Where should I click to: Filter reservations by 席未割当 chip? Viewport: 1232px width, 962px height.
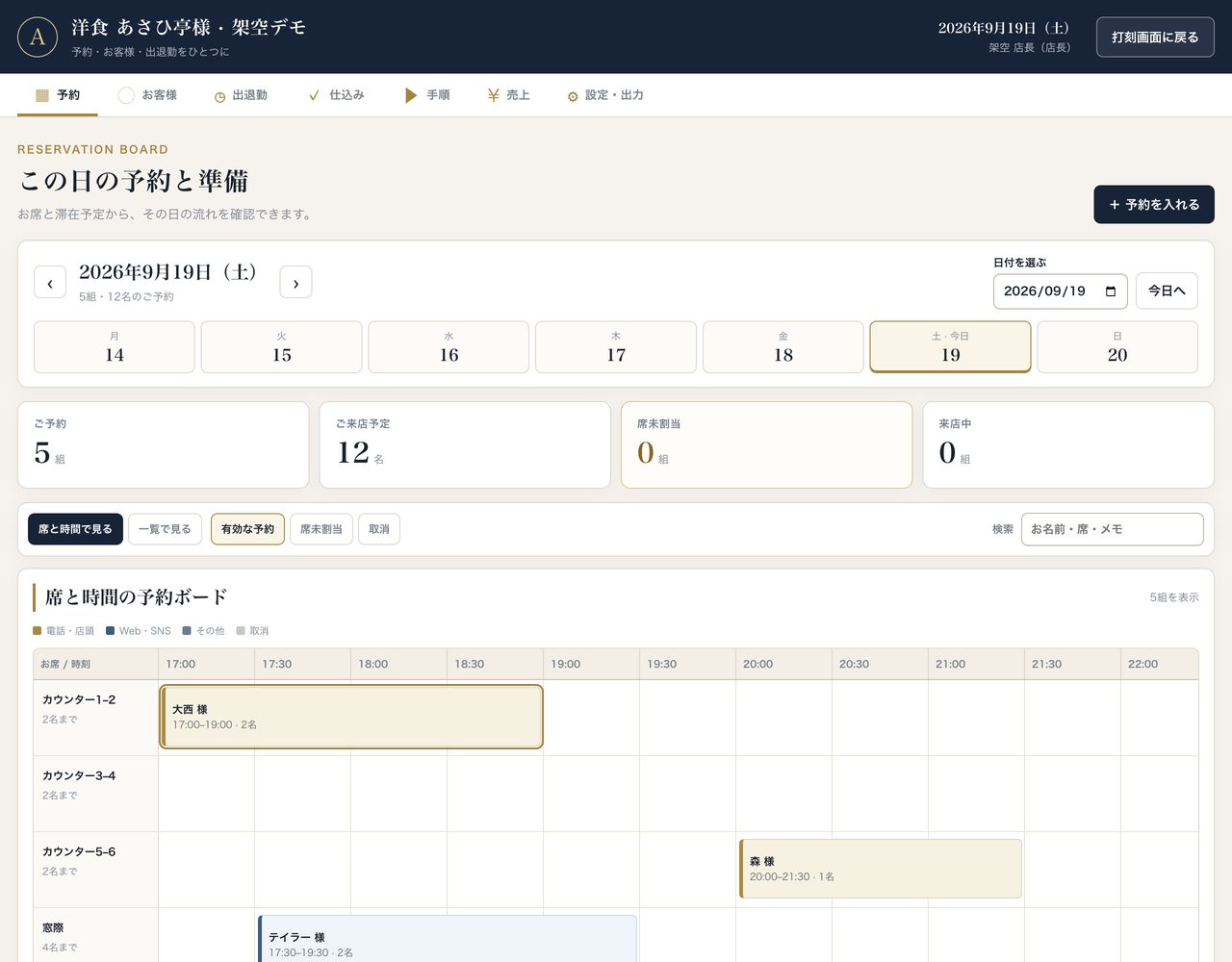(321, 529)
